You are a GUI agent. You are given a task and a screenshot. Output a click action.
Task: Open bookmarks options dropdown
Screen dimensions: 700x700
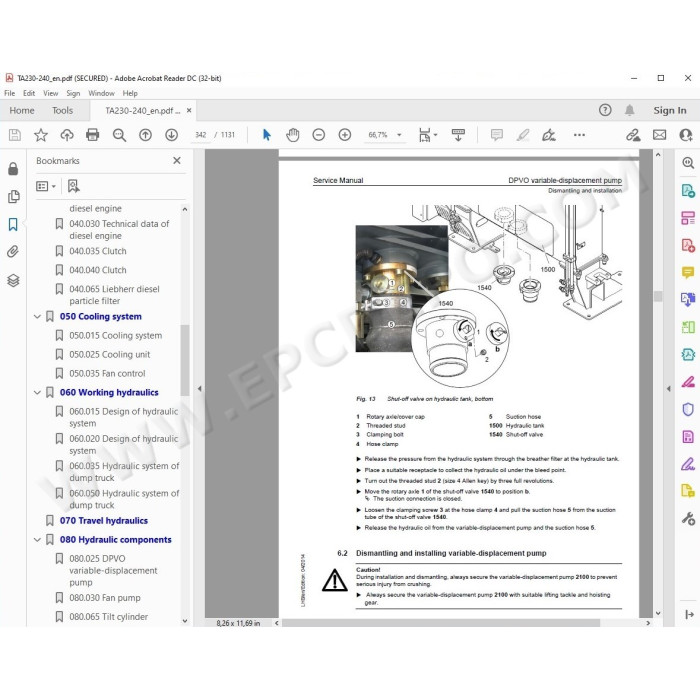(46, 186)
